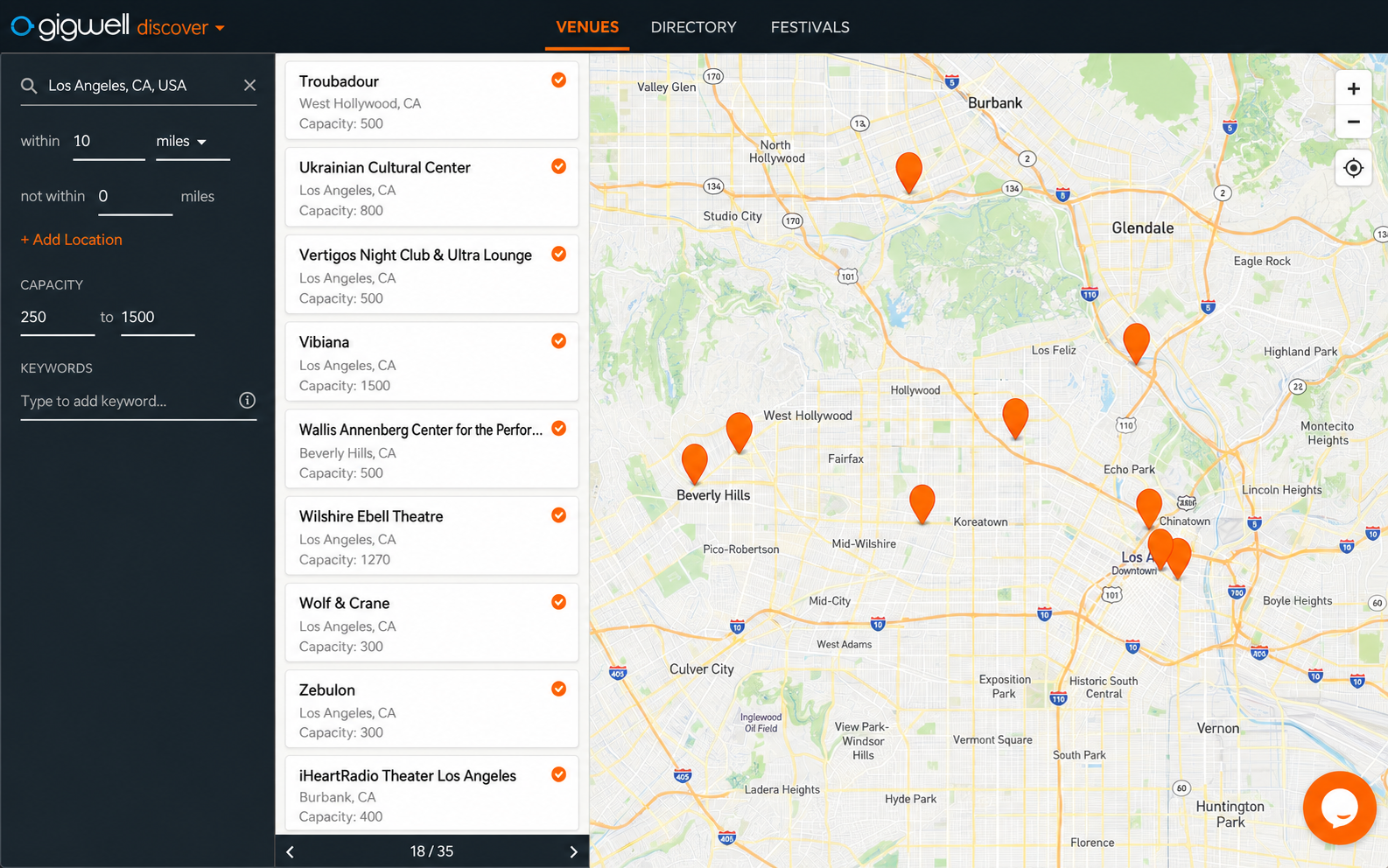Toggle the Zebulon venue checkbox

pyautogui.click(x=558, y=689)
